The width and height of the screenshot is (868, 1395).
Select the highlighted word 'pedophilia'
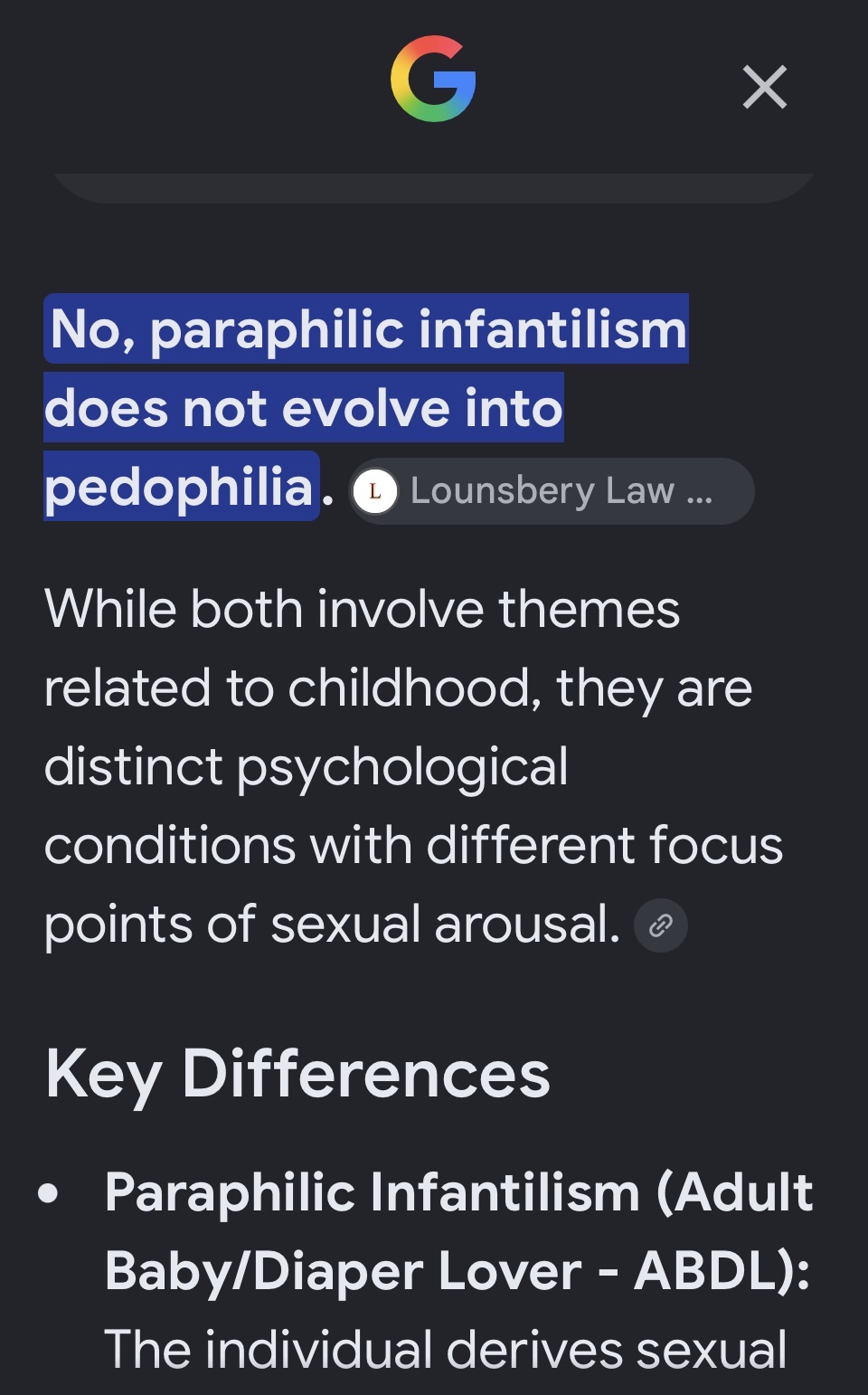pos(182,486)
